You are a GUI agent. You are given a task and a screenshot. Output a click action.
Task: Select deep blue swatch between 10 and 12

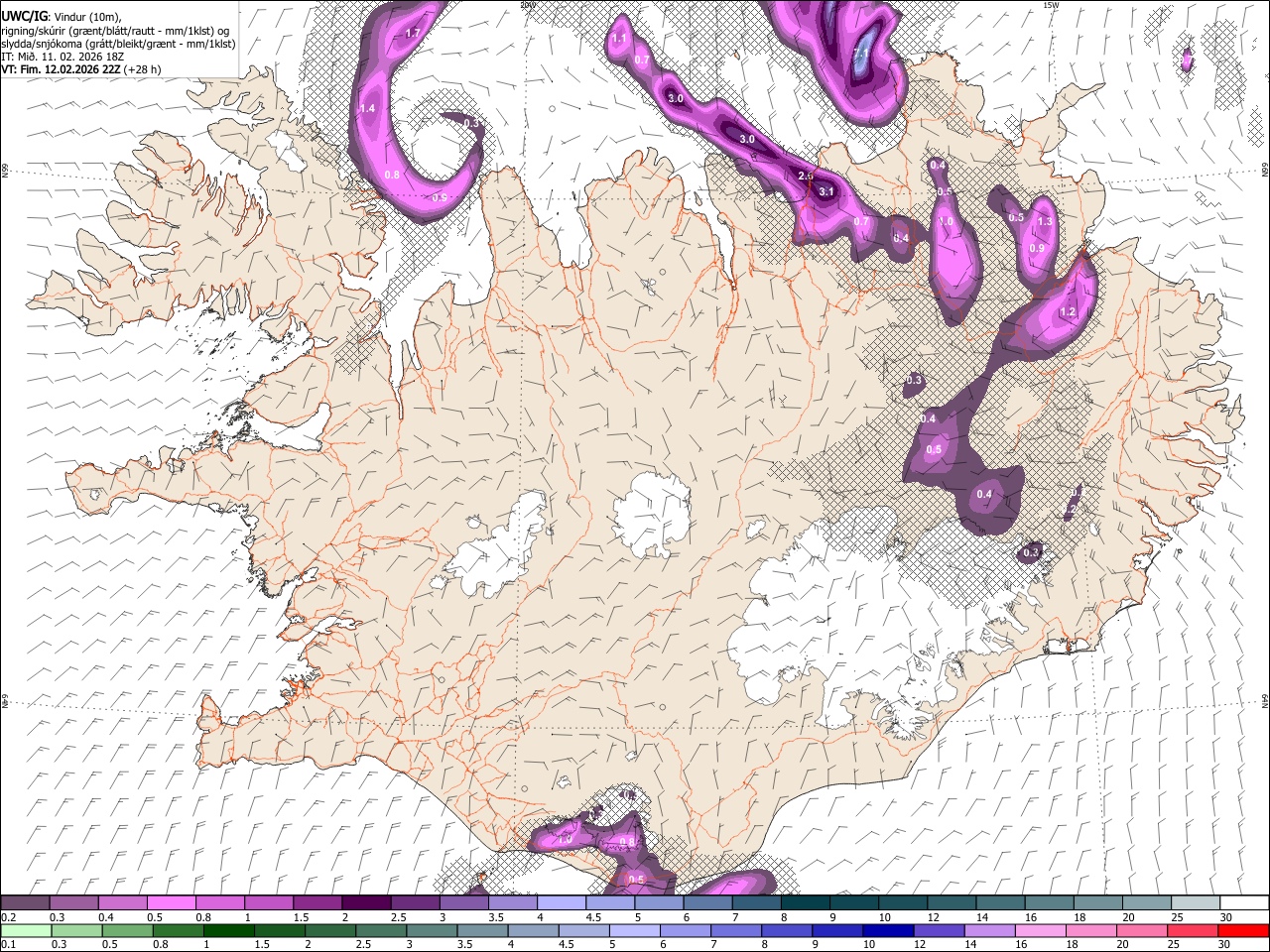[889, 930]
